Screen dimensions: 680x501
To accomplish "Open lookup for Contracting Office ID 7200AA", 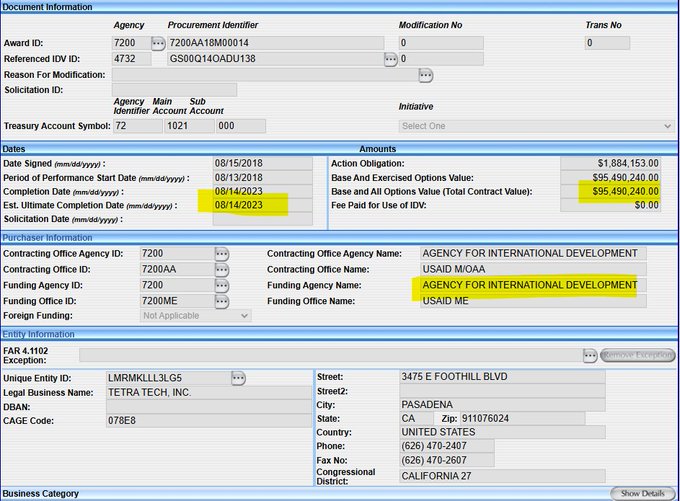I will tap(222, 270).
